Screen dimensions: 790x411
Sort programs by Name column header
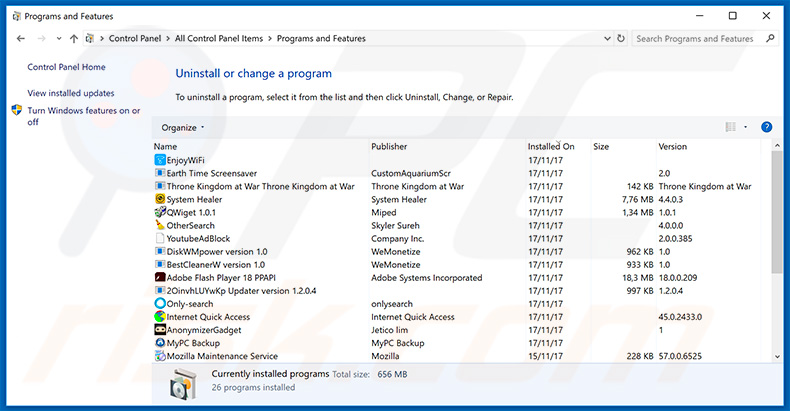coord(166,146)
